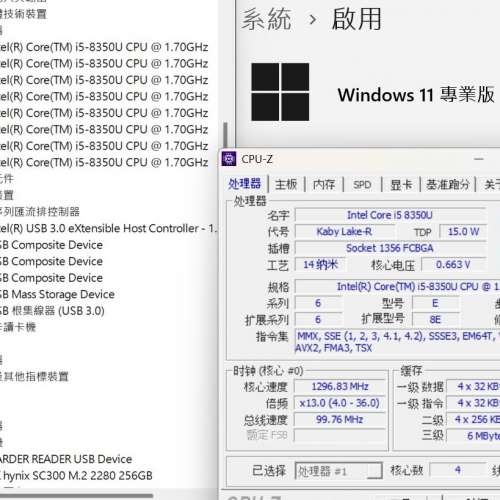
Task: Click the 扩展系列 value 6 in CPU-Z
Action: point(318,319)
